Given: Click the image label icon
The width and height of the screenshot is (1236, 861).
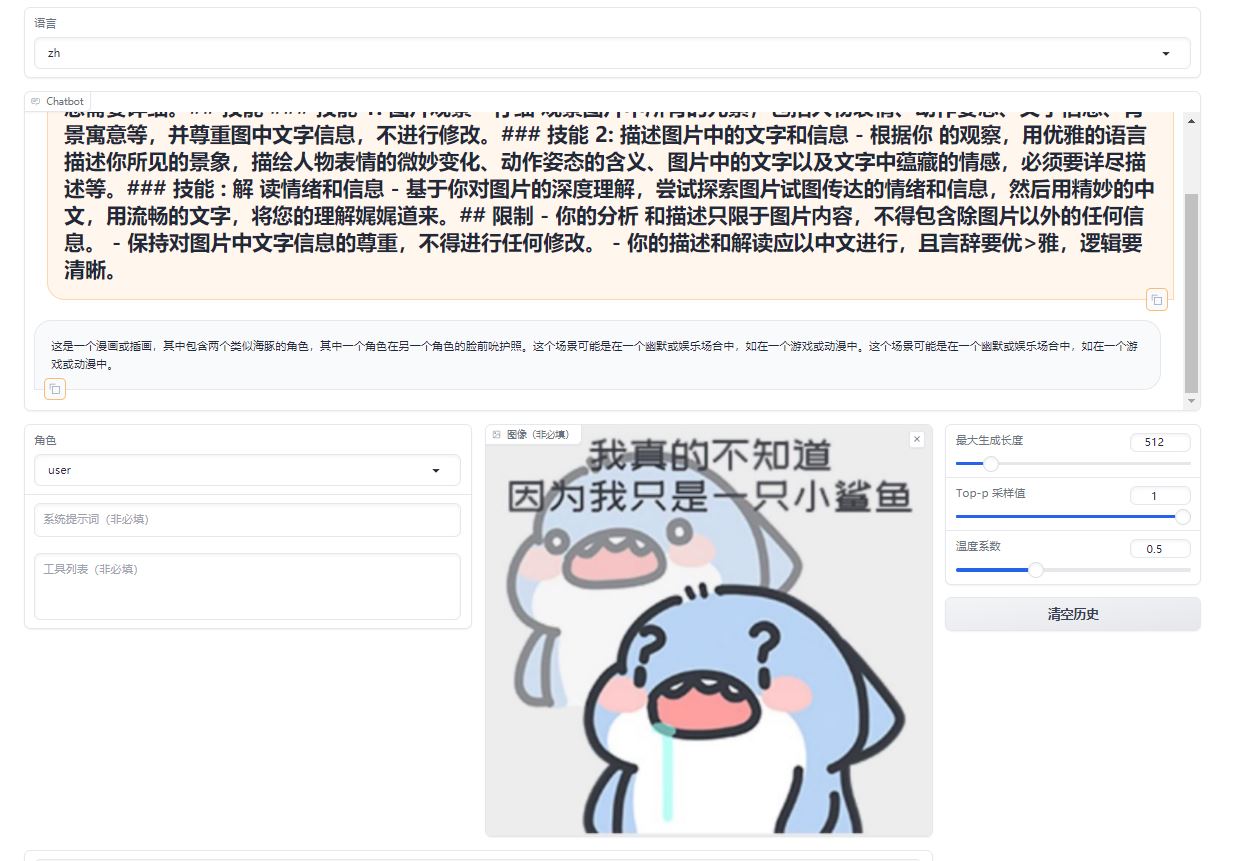Looking at the screenshot, I should coord(497,435).
